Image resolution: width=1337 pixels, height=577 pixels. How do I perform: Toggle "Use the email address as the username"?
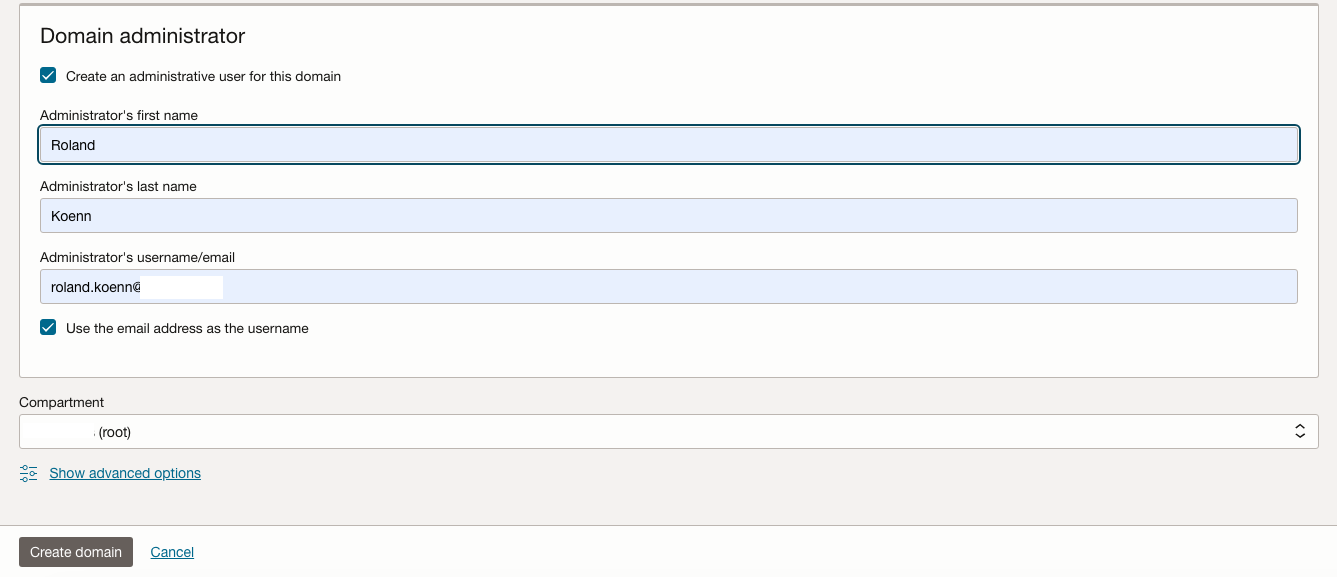(x=48, y=327)
